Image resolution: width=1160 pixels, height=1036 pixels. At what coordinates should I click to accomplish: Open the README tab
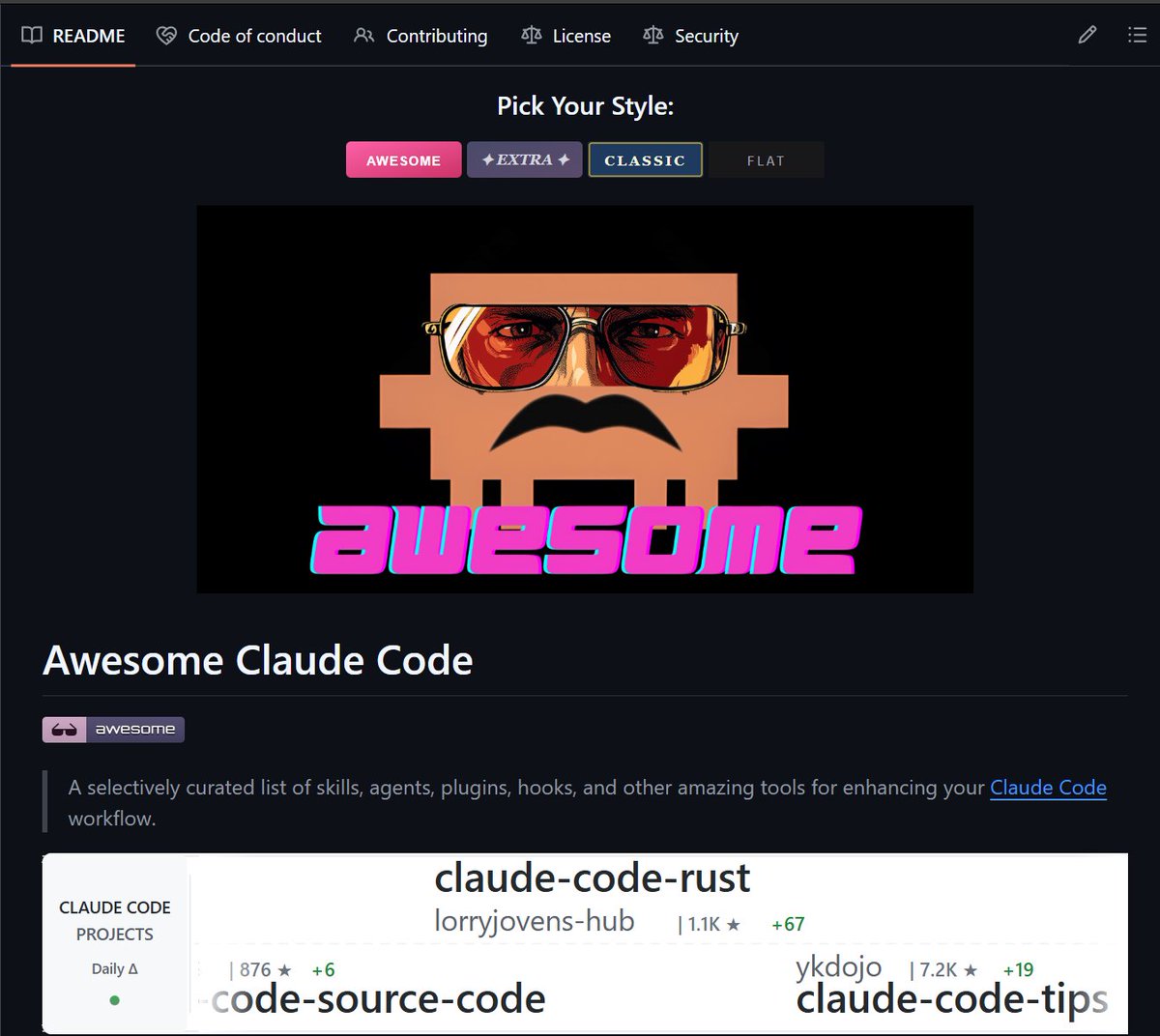73,36
